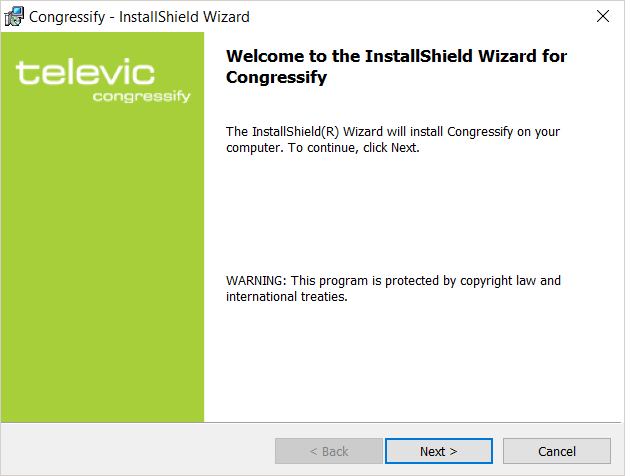This screenshot has width=625, height=476.
Task: Click the greyed-out Back button
Action: (328, 451)
